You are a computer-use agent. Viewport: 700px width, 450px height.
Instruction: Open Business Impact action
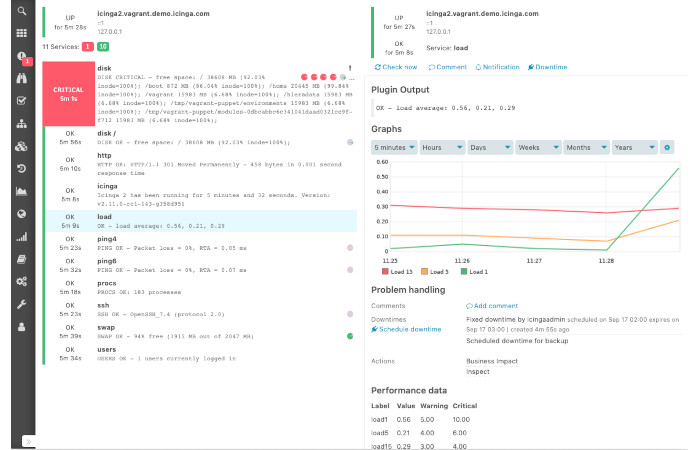pos(492,361)
